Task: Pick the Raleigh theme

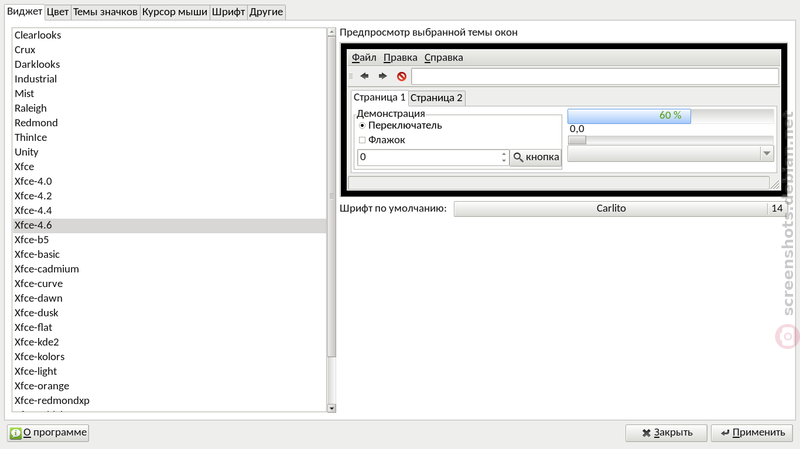Action: coord(169,108)
